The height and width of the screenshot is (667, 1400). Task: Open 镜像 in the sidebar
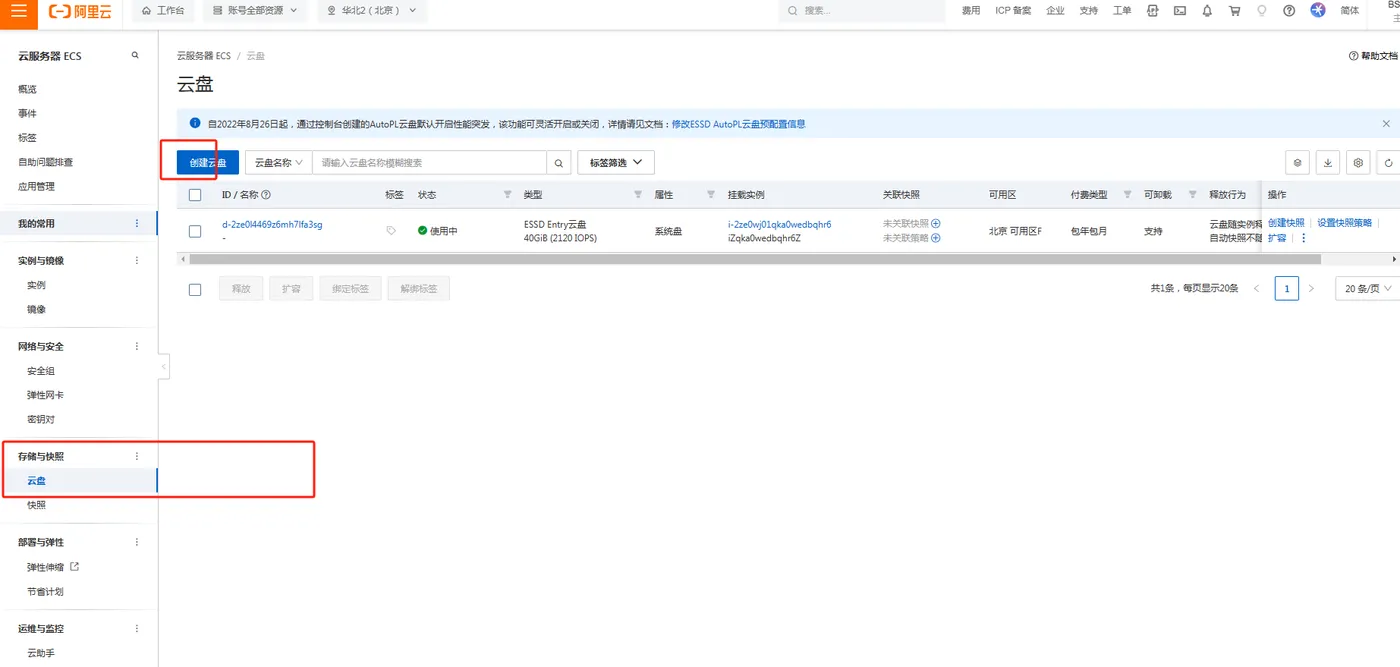(x=36, y=310)
